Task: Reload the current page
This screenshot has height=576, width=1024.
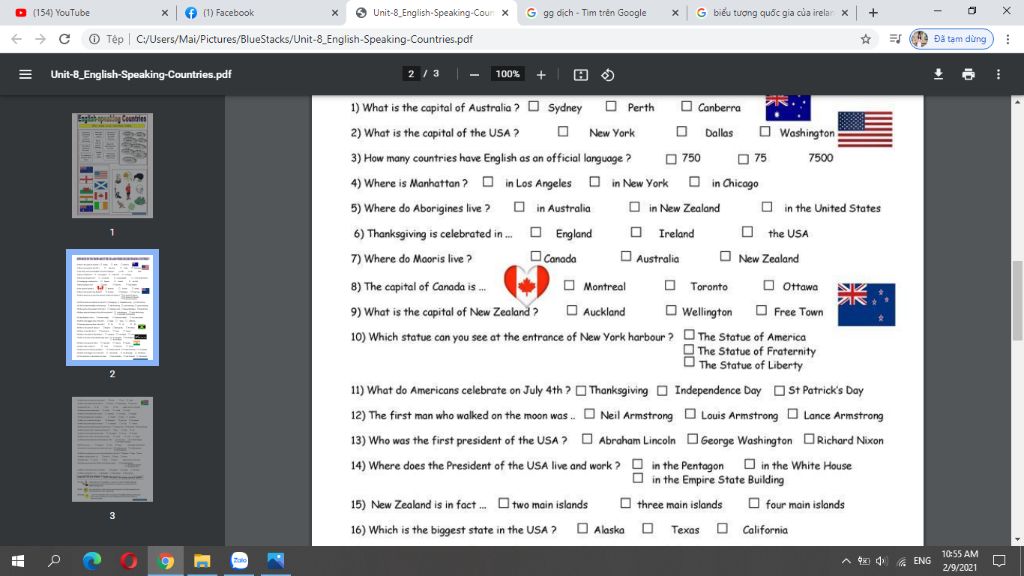Action: click(64, 39)
